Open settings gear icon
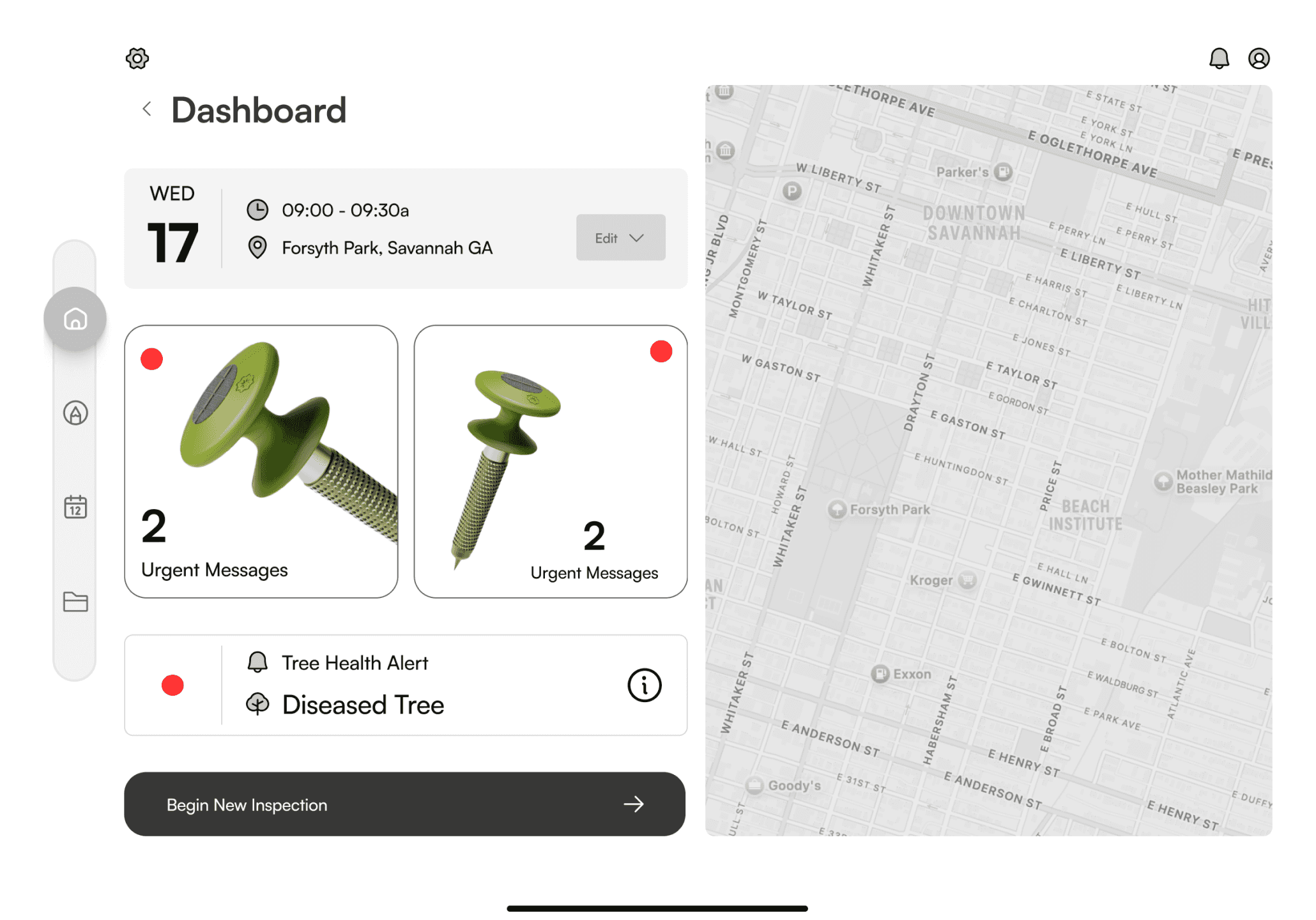1316x920 pixels. (x=137, y=58)
